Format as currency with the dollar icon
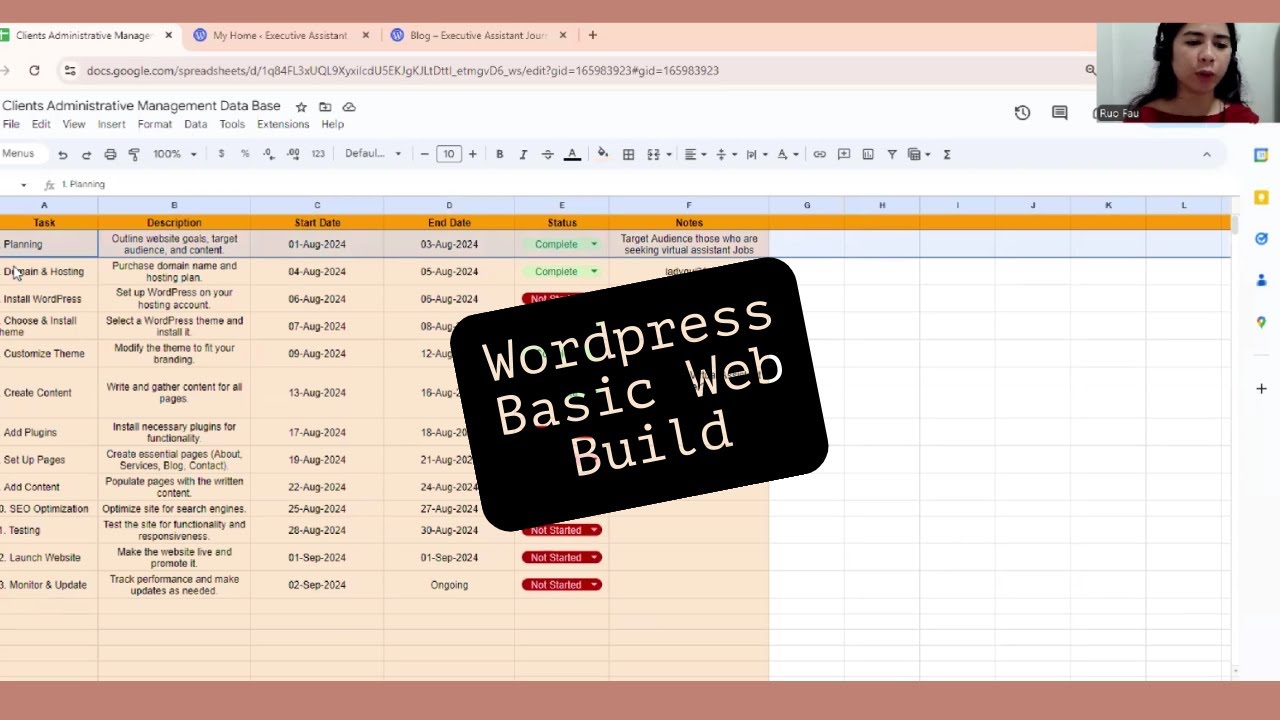 pyautogui.click(x=221, y=154)
